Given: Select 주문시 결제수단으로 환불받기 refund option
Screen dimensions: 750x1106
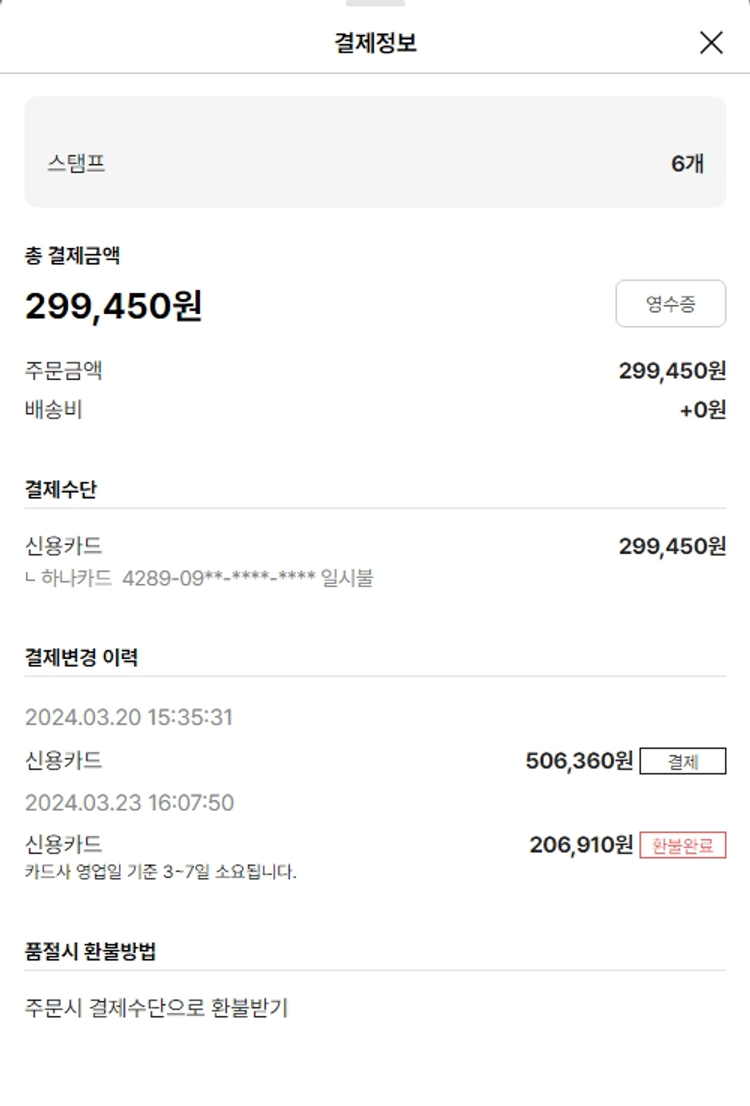Looking at the screenshot, I should [156, 1007].
